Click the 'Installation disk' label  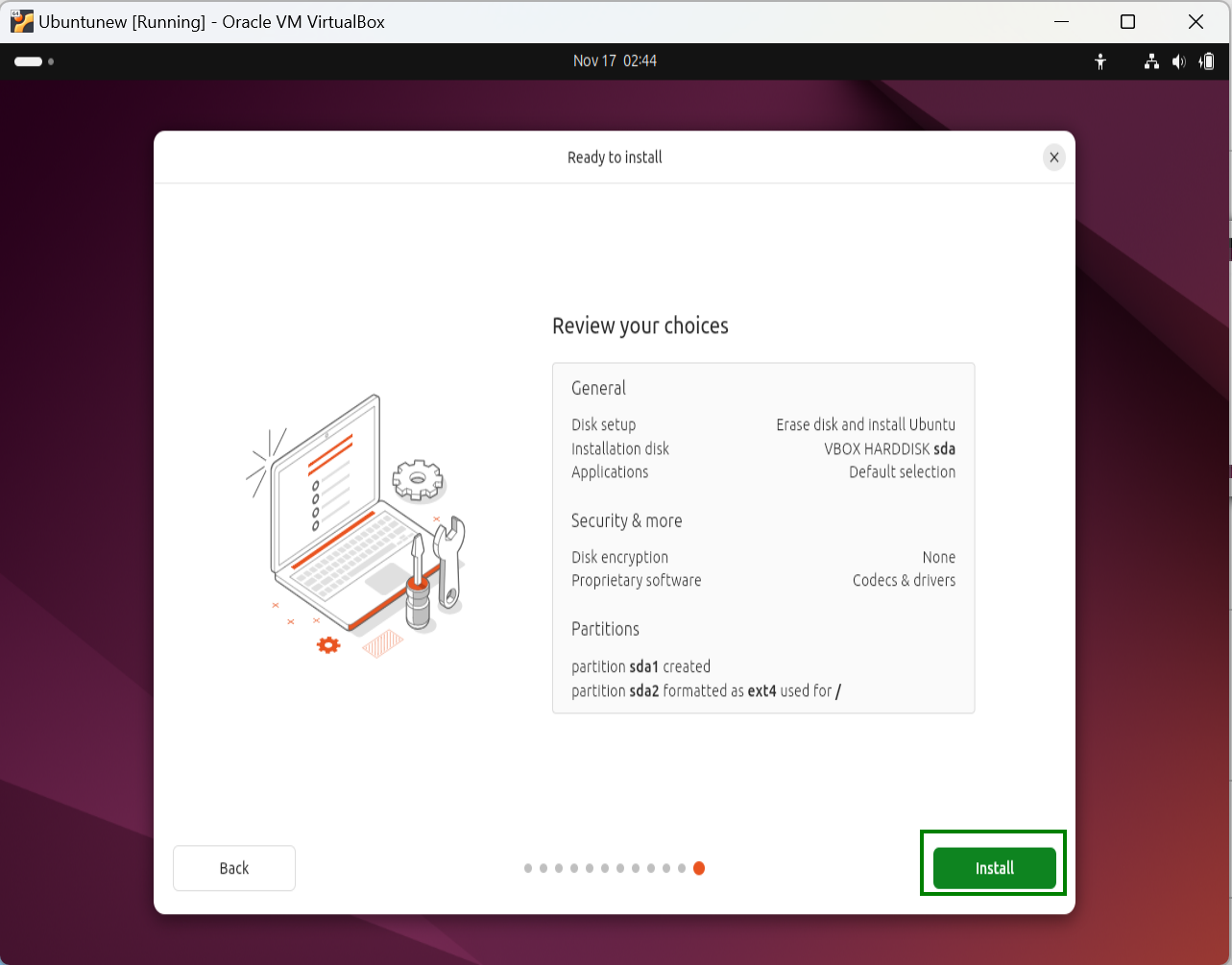(x=619, y=448)
